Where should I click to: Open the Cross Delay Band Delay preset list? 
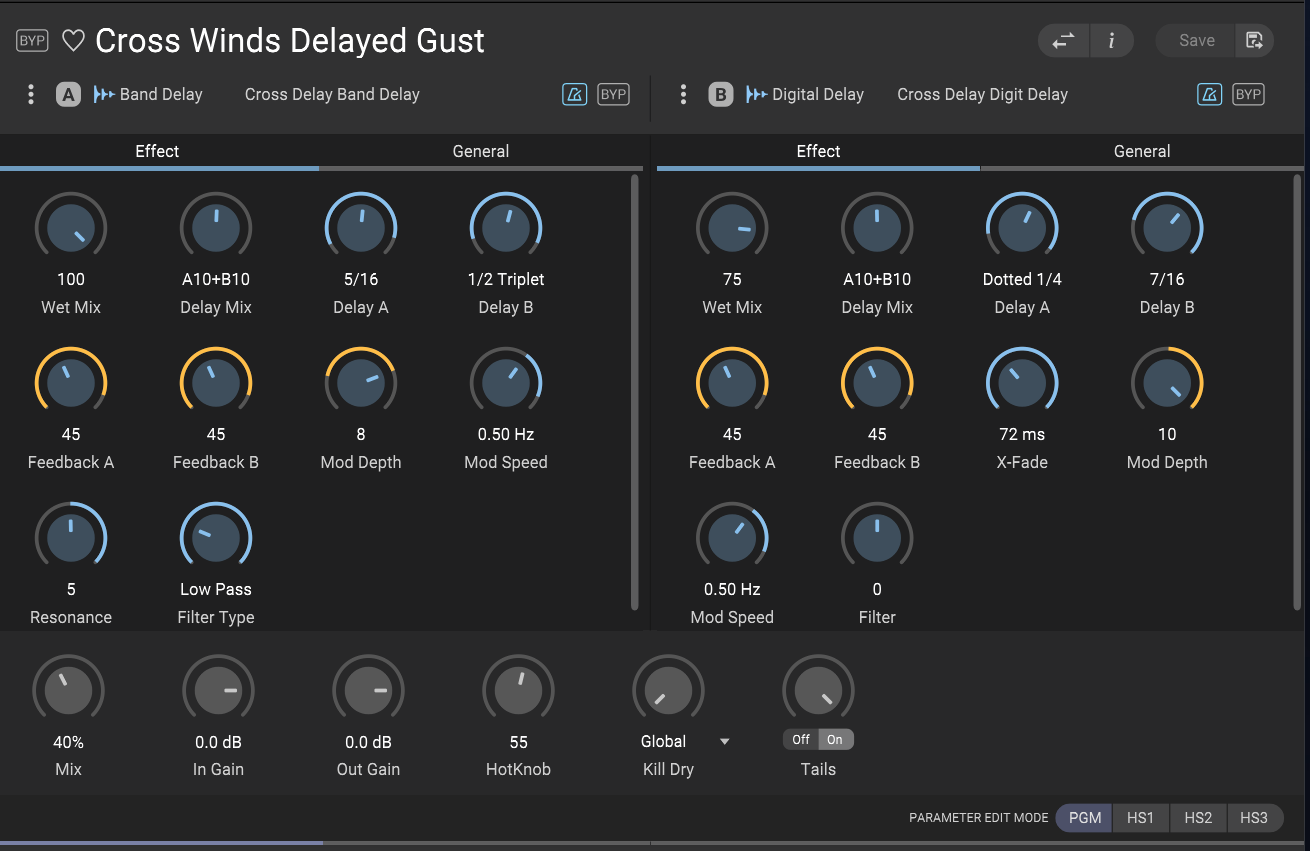tap(332, 95)
